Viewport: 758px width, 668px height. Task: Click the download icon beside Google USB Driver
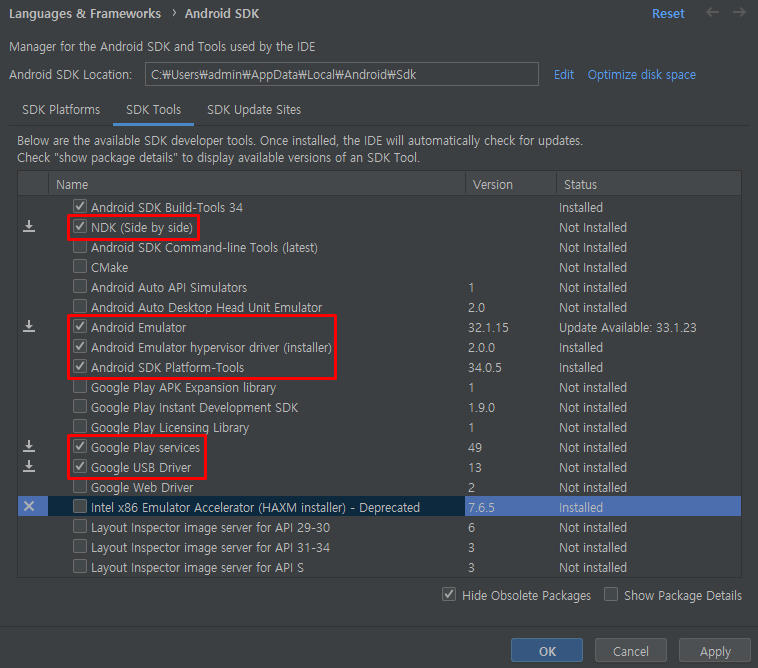point(29,466)
